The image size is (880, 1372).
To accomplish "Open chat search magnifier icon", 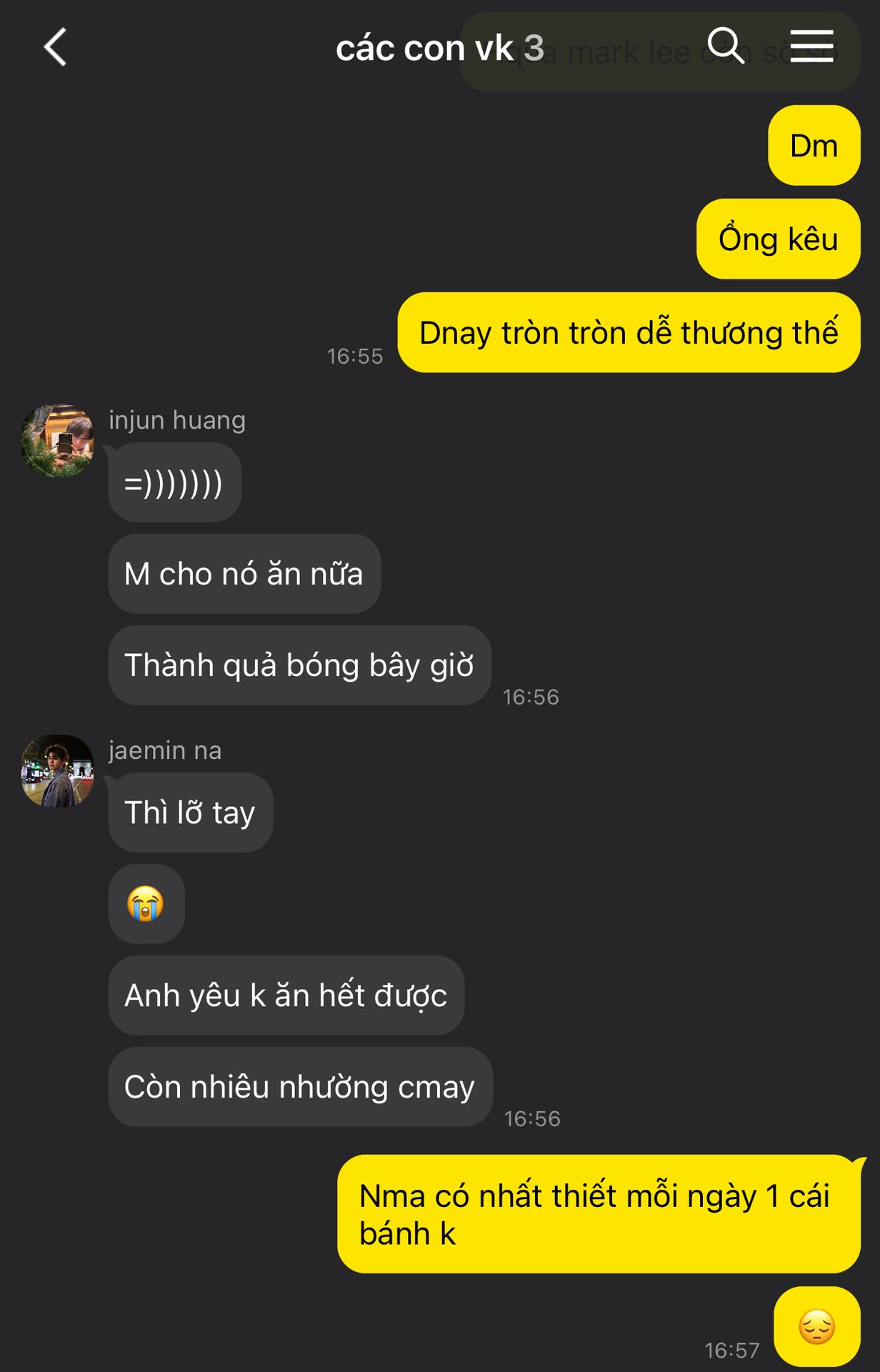I will (x=726, y=46).
